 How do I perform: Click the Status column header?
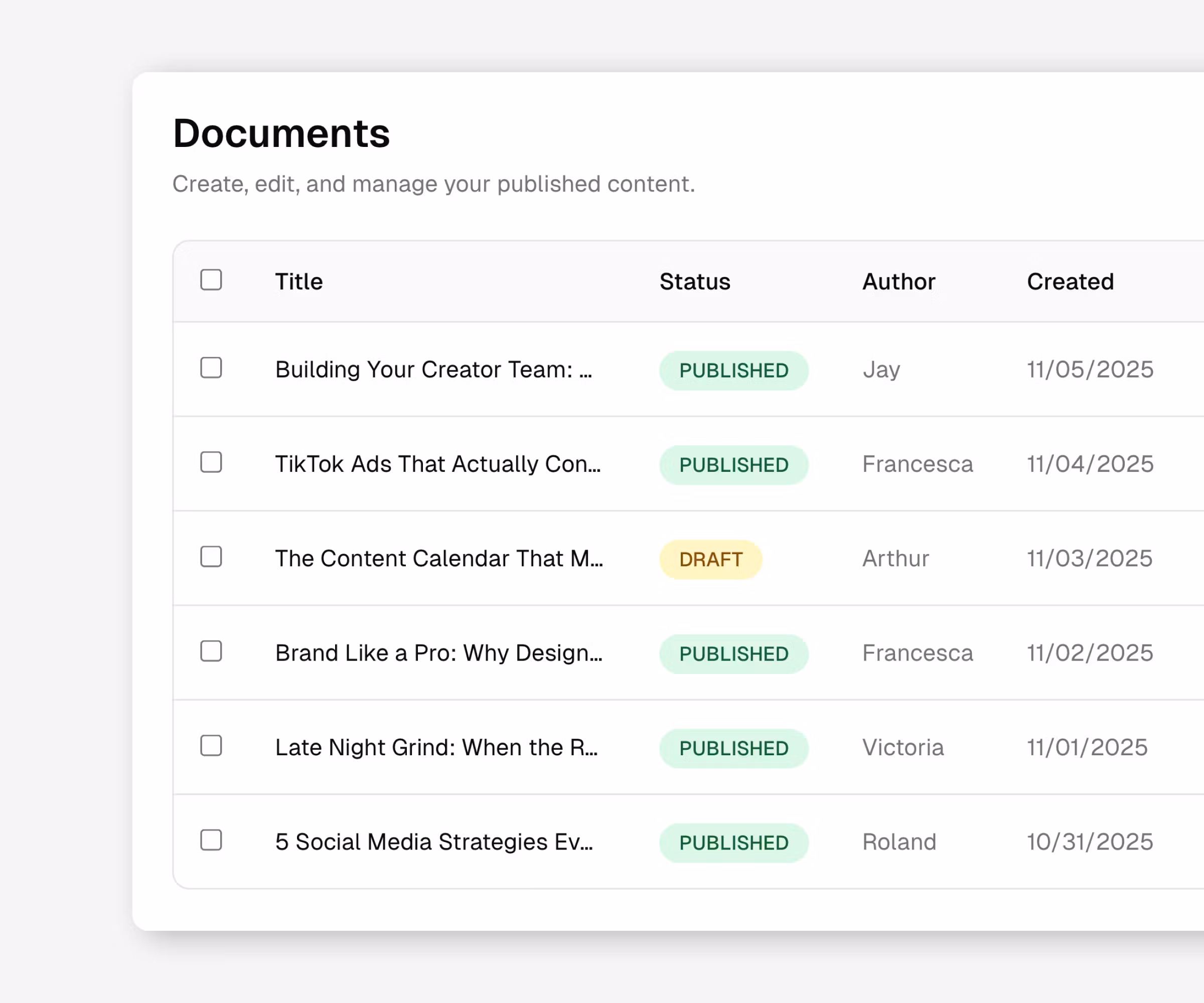pos(694,281)
